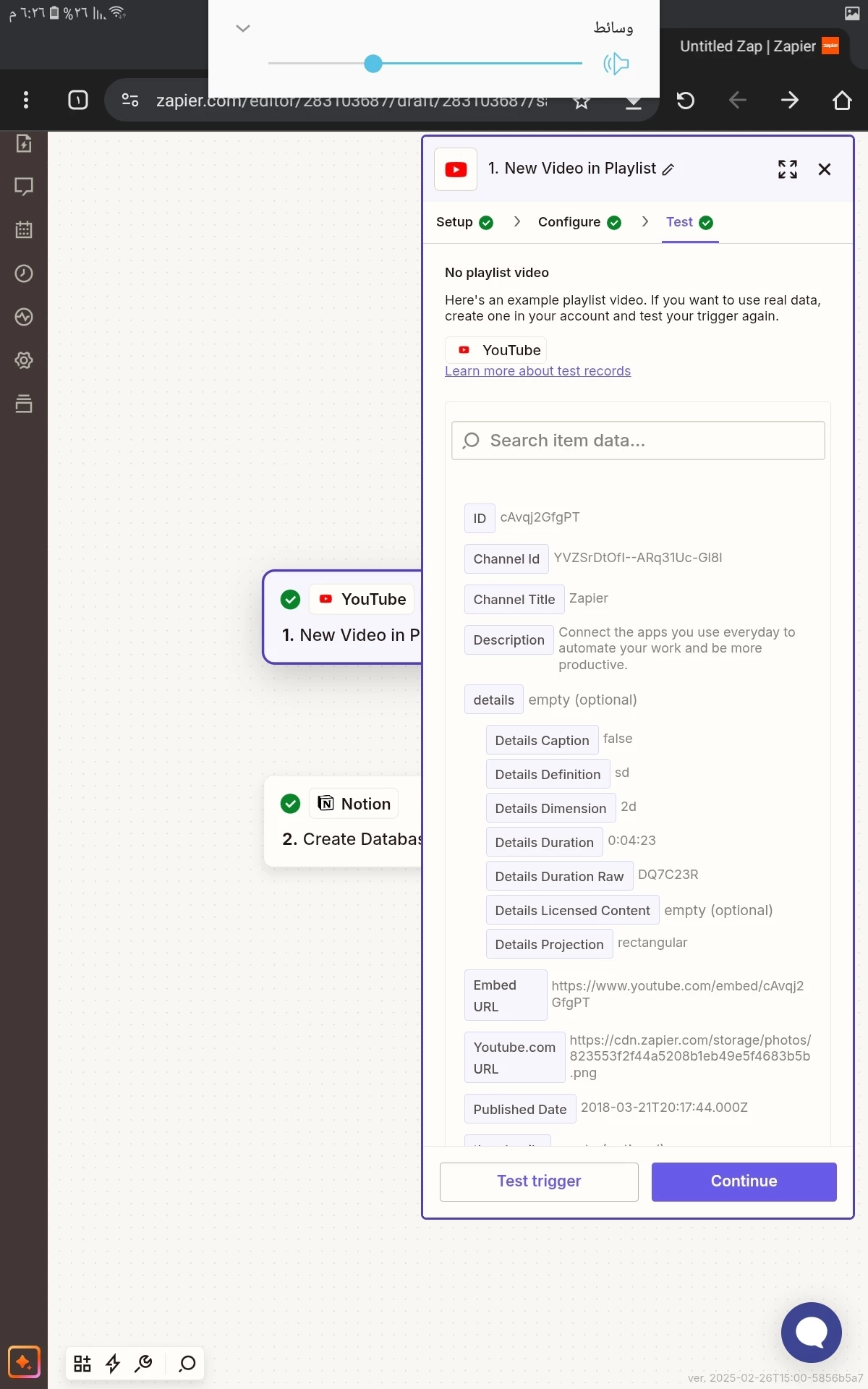Click the add-step grid icon in bottom toolbar
This screenshot has height=1389, width=868.
[x=82, y=1364]
